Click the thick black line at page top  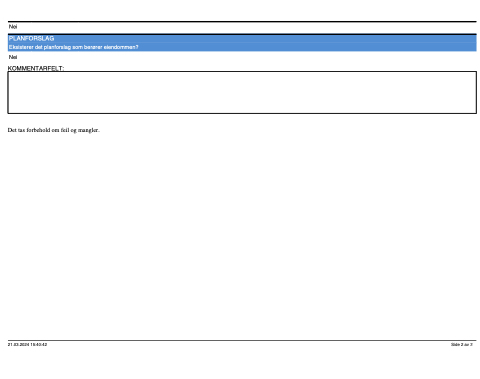242,22
